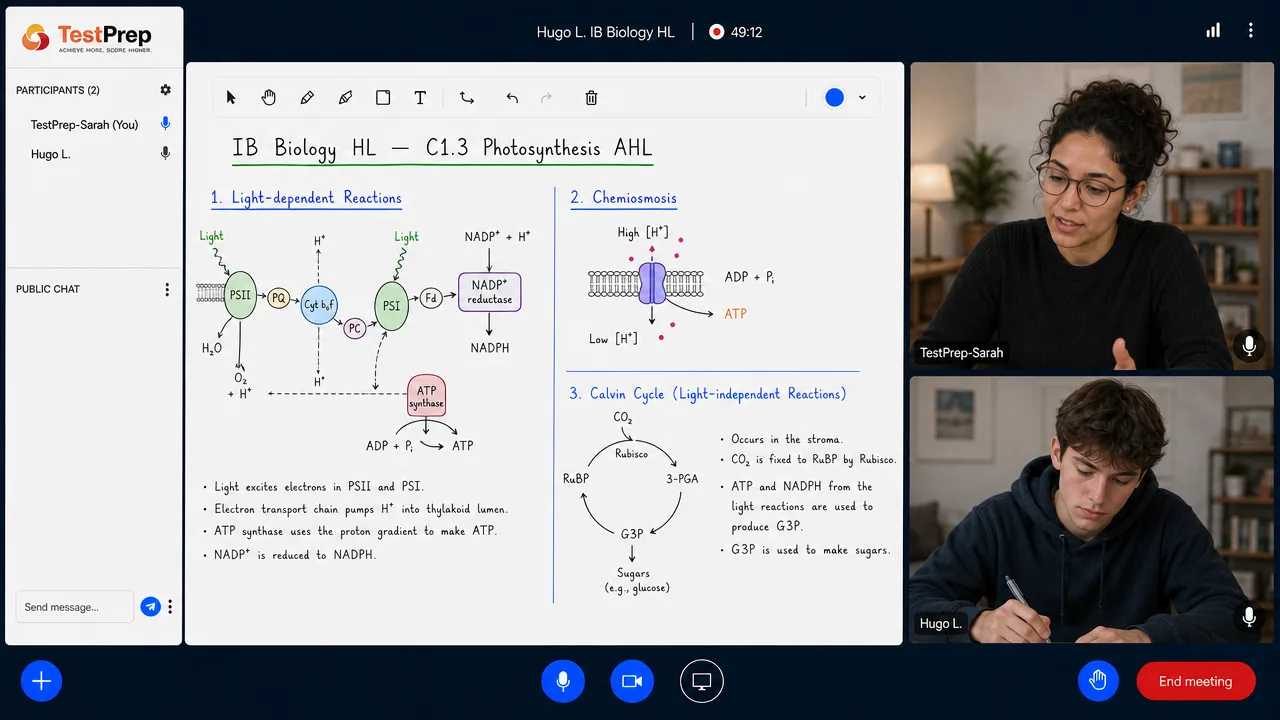The width and height of the screenshot is (1280, 720).
Task: Share screen using the monitor button
Action: click(x=702, y=681)
